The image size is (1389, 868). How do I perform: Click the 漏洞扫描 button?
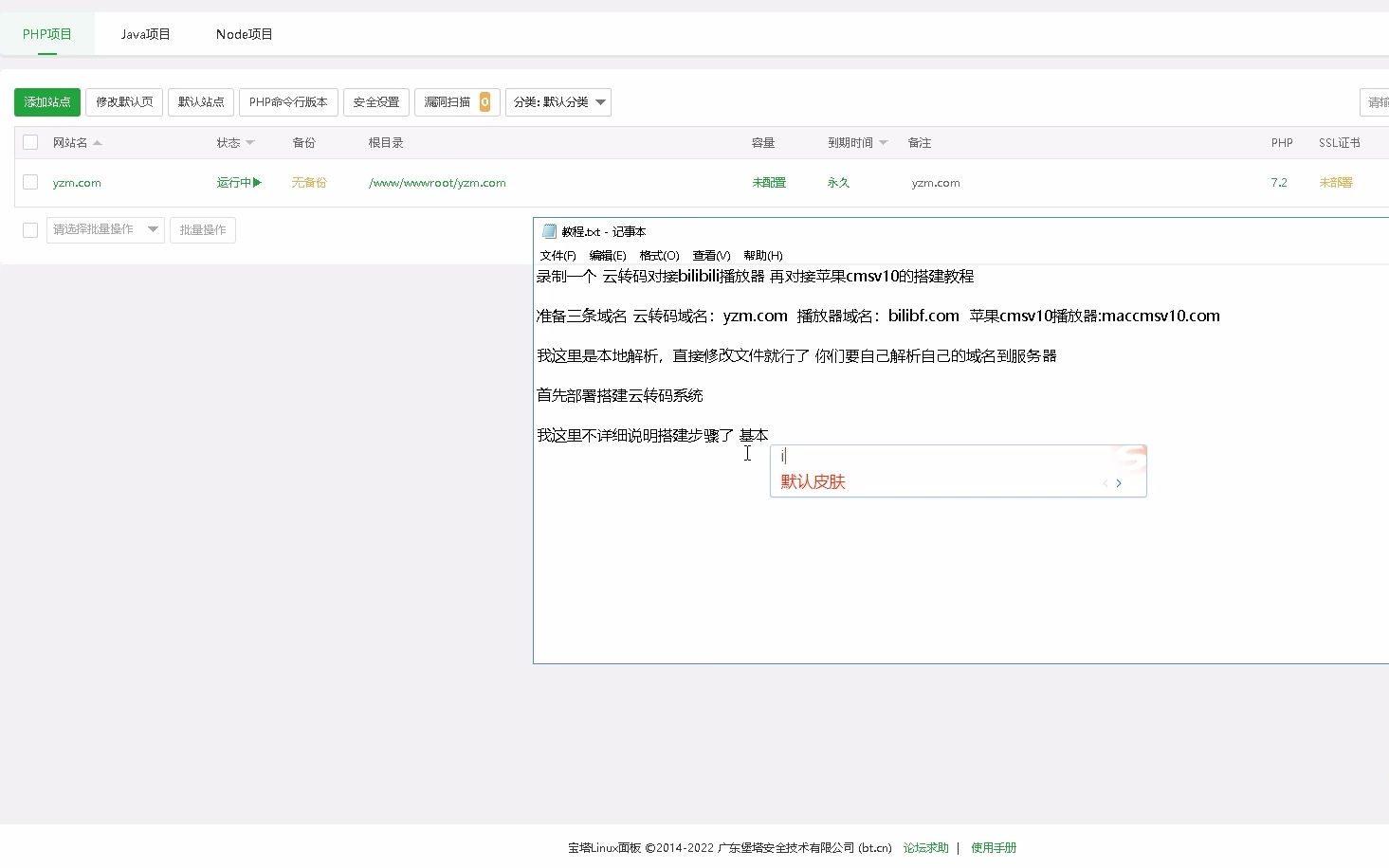coord(457,102)
